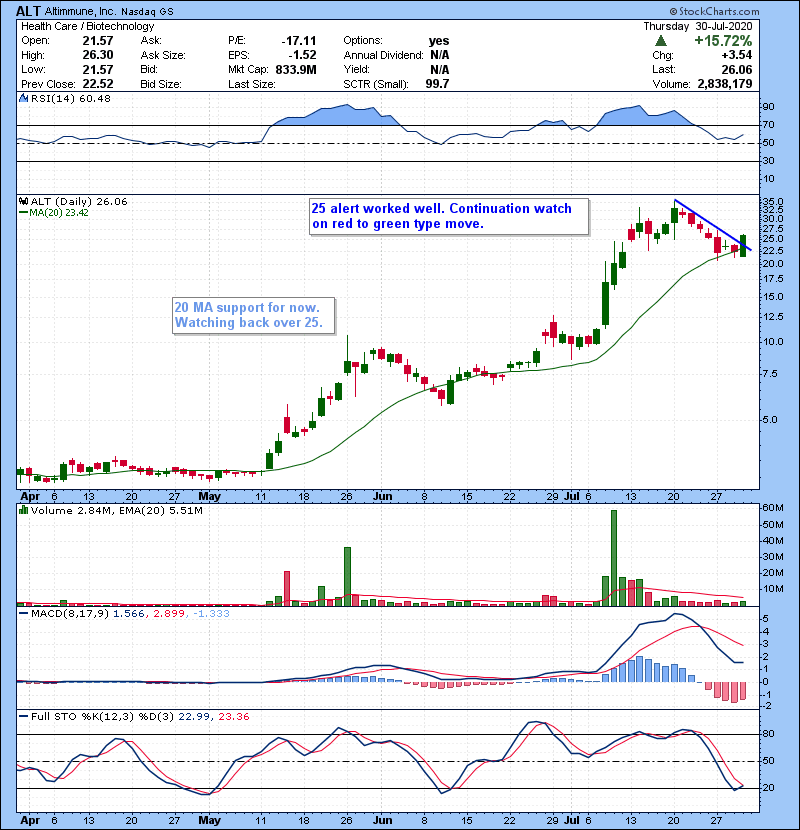Image resolution: width=800 pixels, height=830 pixels.
Task: Click the EPS value -1.52
Action: tap(302, 55)
